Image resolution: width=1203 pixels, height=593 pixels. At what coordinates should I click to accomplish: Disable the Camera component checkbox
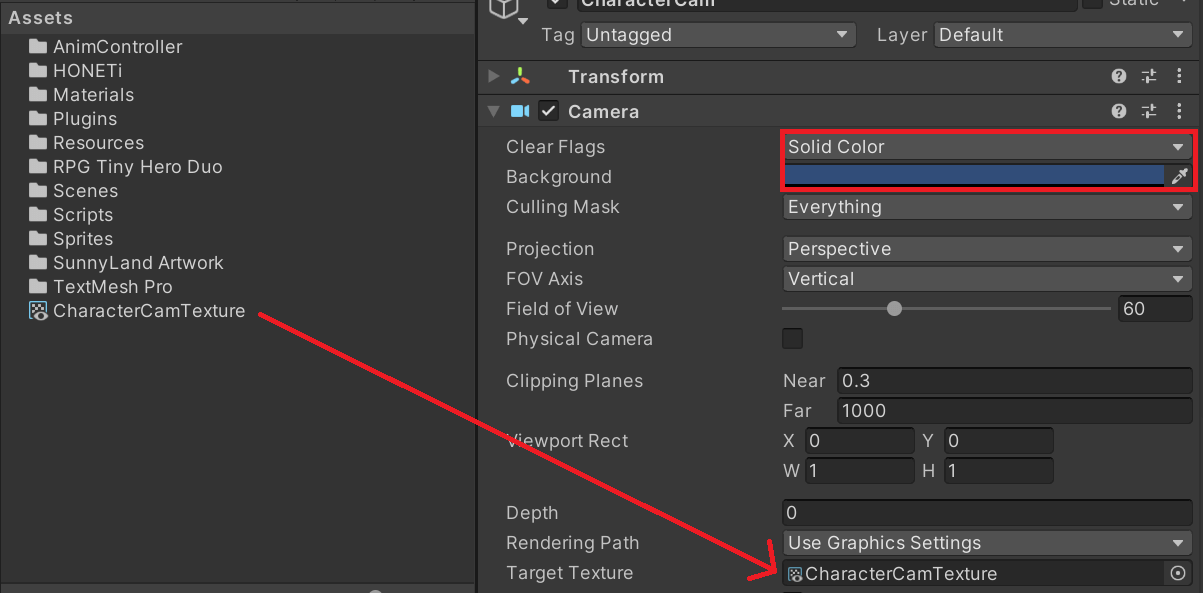point(548,111)
